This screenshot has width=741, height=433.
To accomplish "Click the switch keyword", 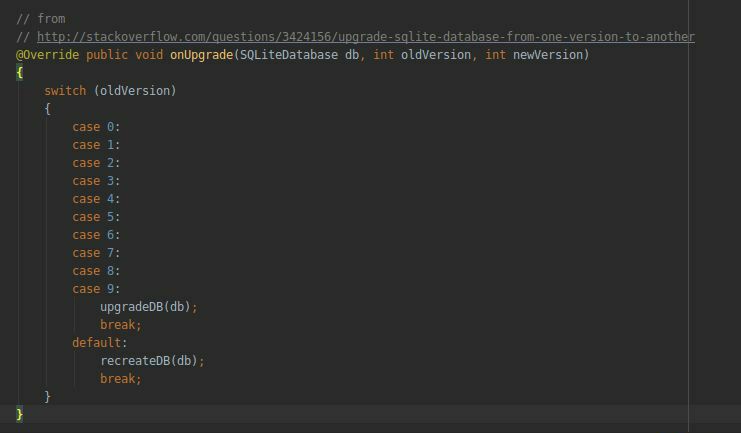I will pos(65,91).
